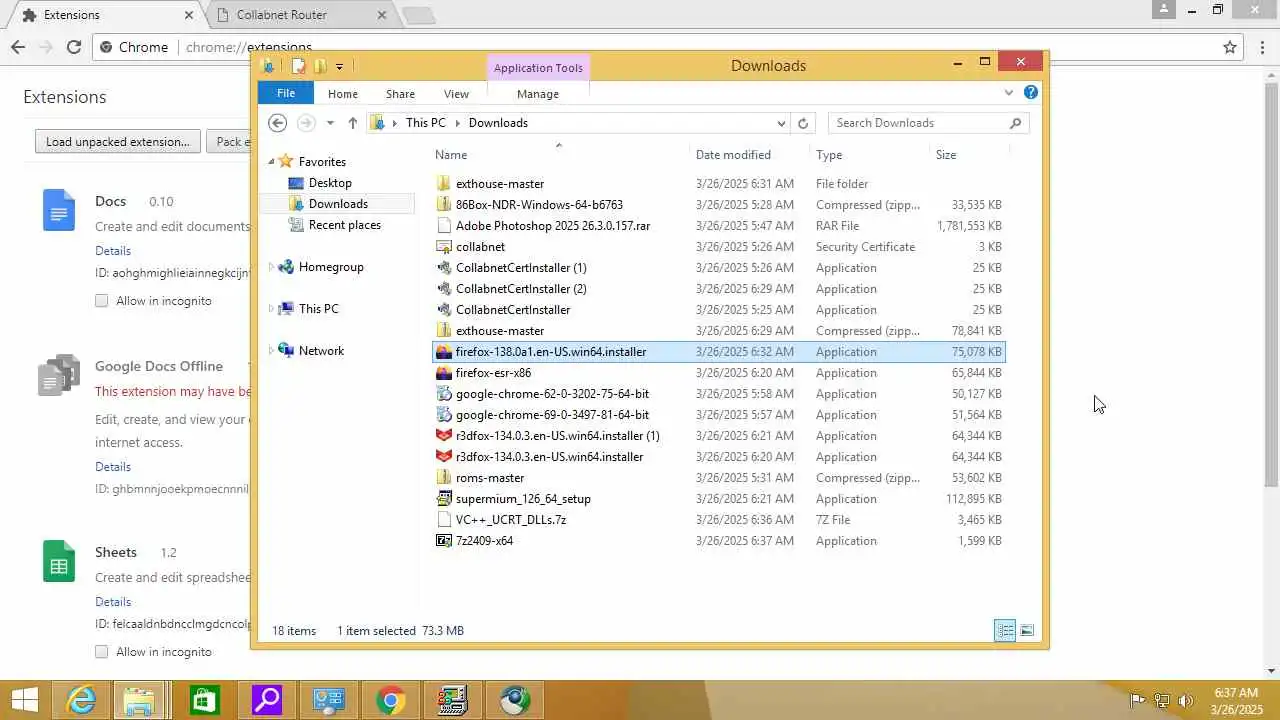
Task: Click the search magnifier icon in Explorer
Action: tap(1016, 123)
